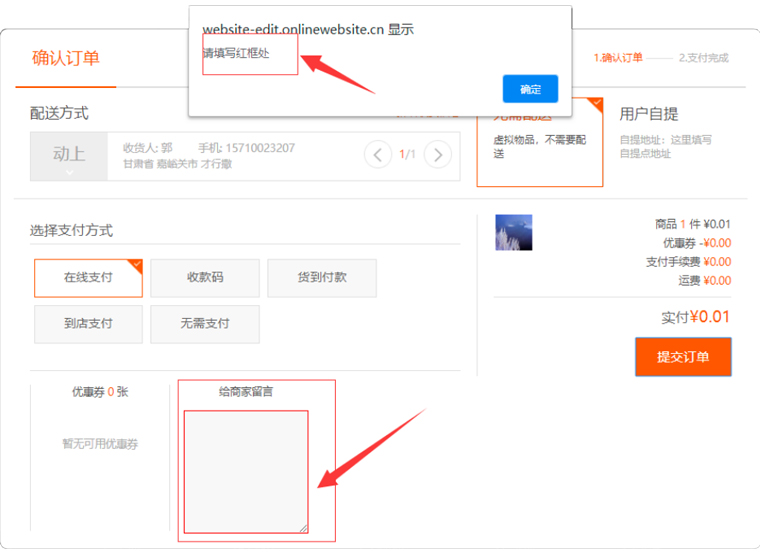Screen dimensions: 760x555
Task: Open the product thumbnail image
Action: pos(513,232)
